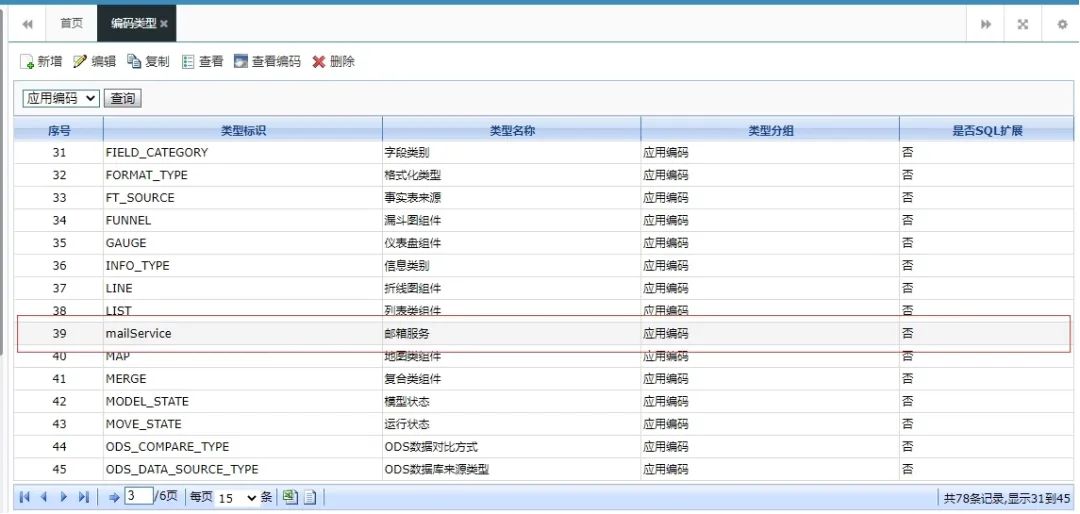The width and height of the screenshot is (1080, 514).
Task: Click the jump-to-page arrow icon
Action: [114, 497]
